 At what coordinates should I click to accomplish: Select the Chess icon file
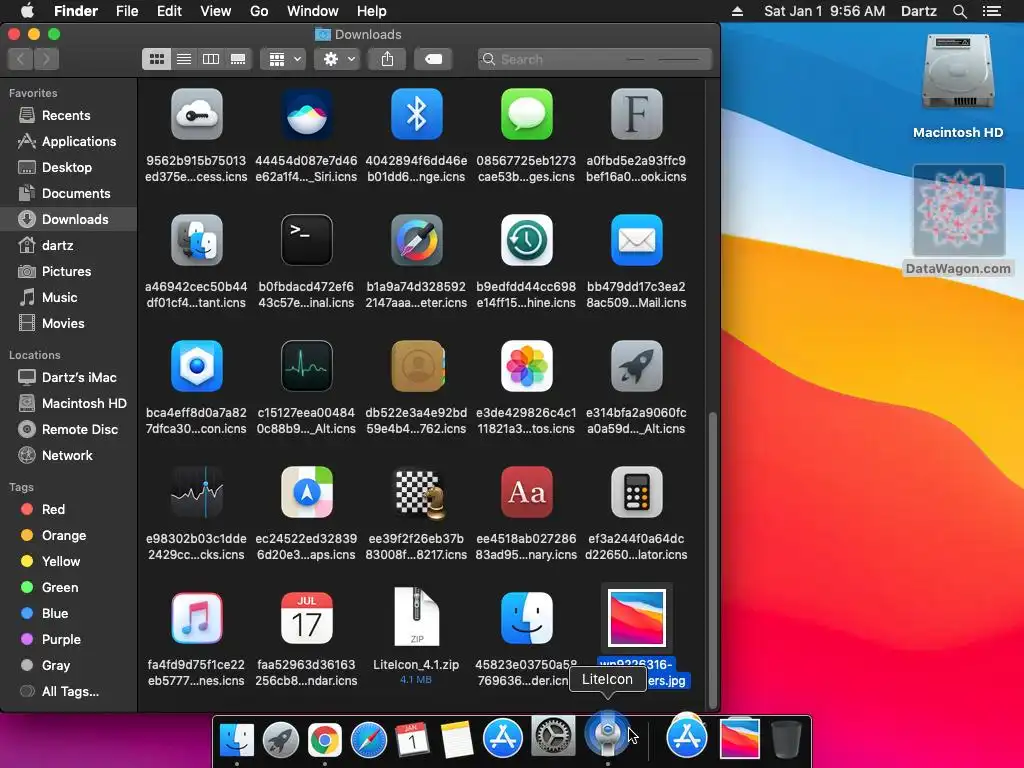(x=420, y=494)
